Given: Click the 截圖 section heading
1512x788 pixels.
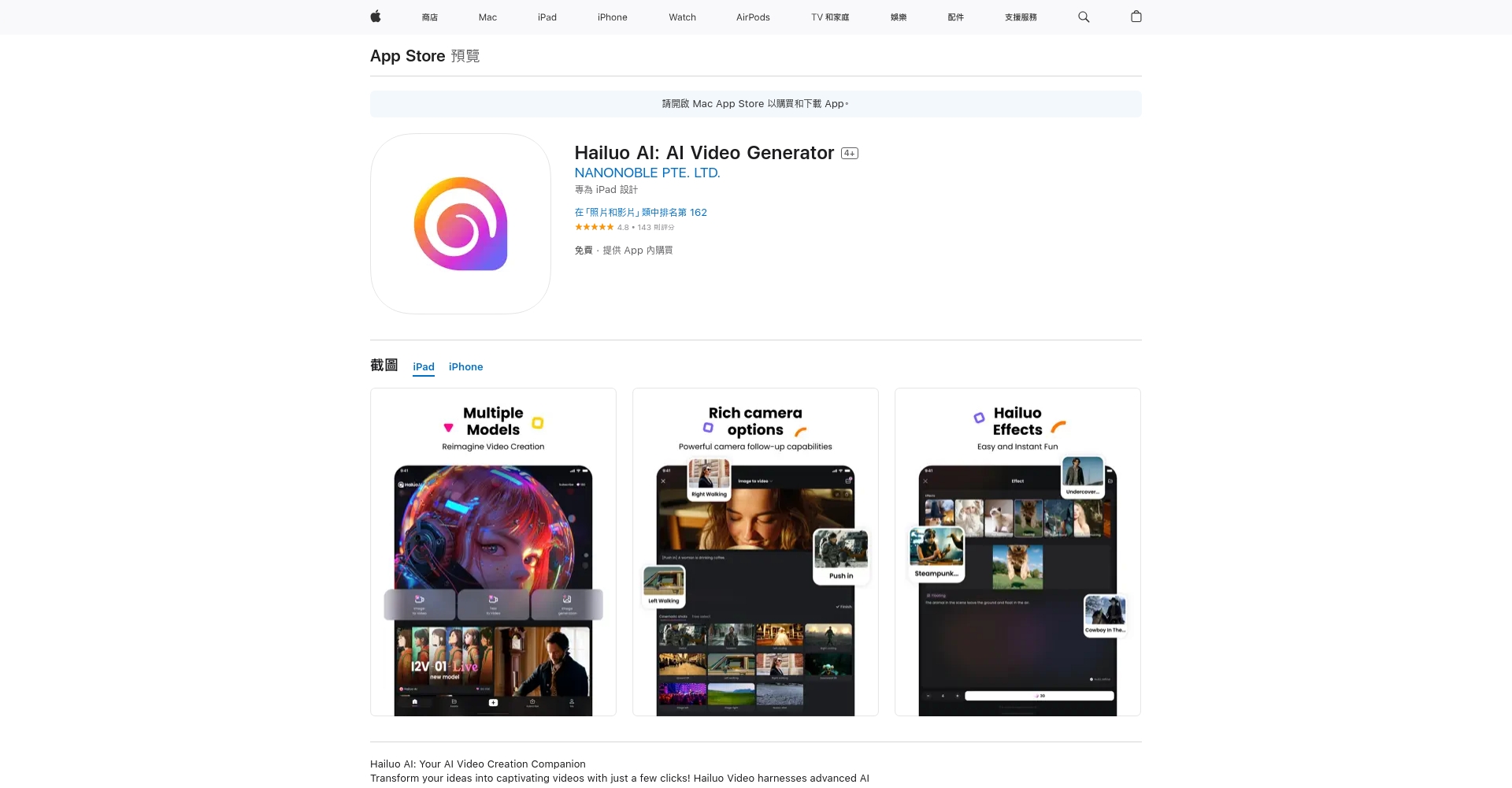Looking at the screenshot, I should click(x=384, y=366).
